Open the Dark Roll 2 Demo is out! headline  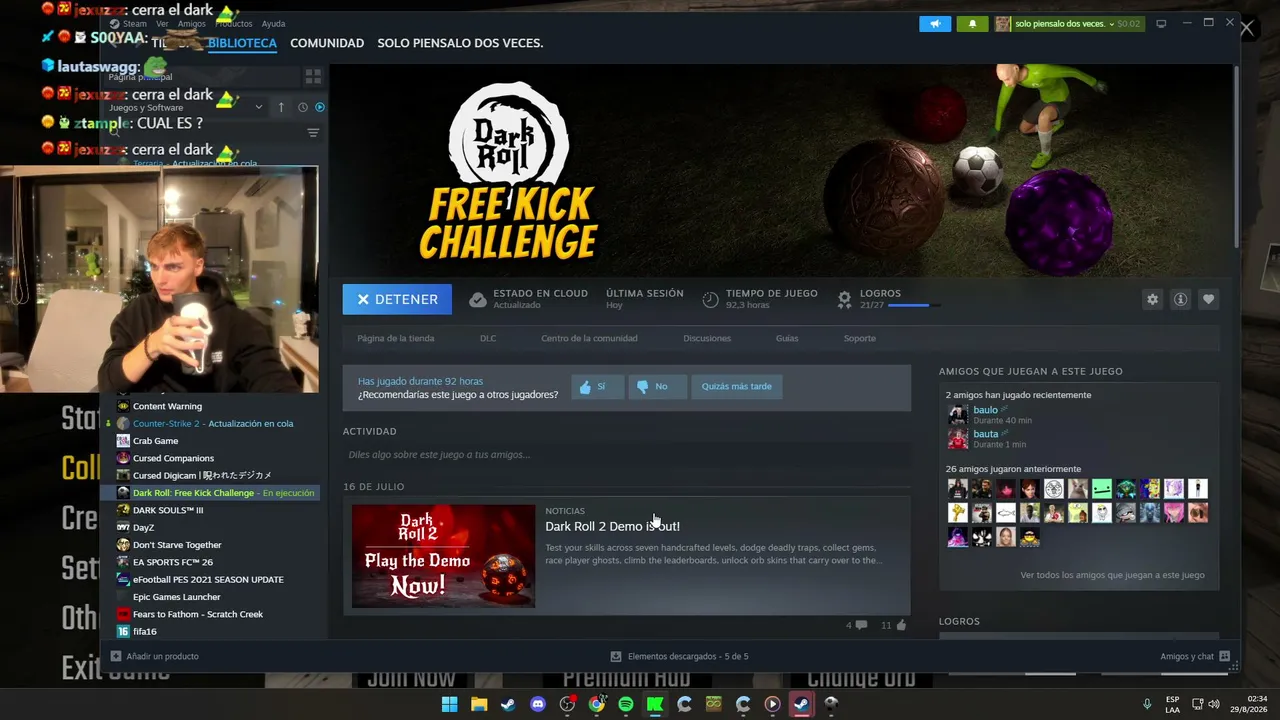pyautogui.click(x=612, y=527)
